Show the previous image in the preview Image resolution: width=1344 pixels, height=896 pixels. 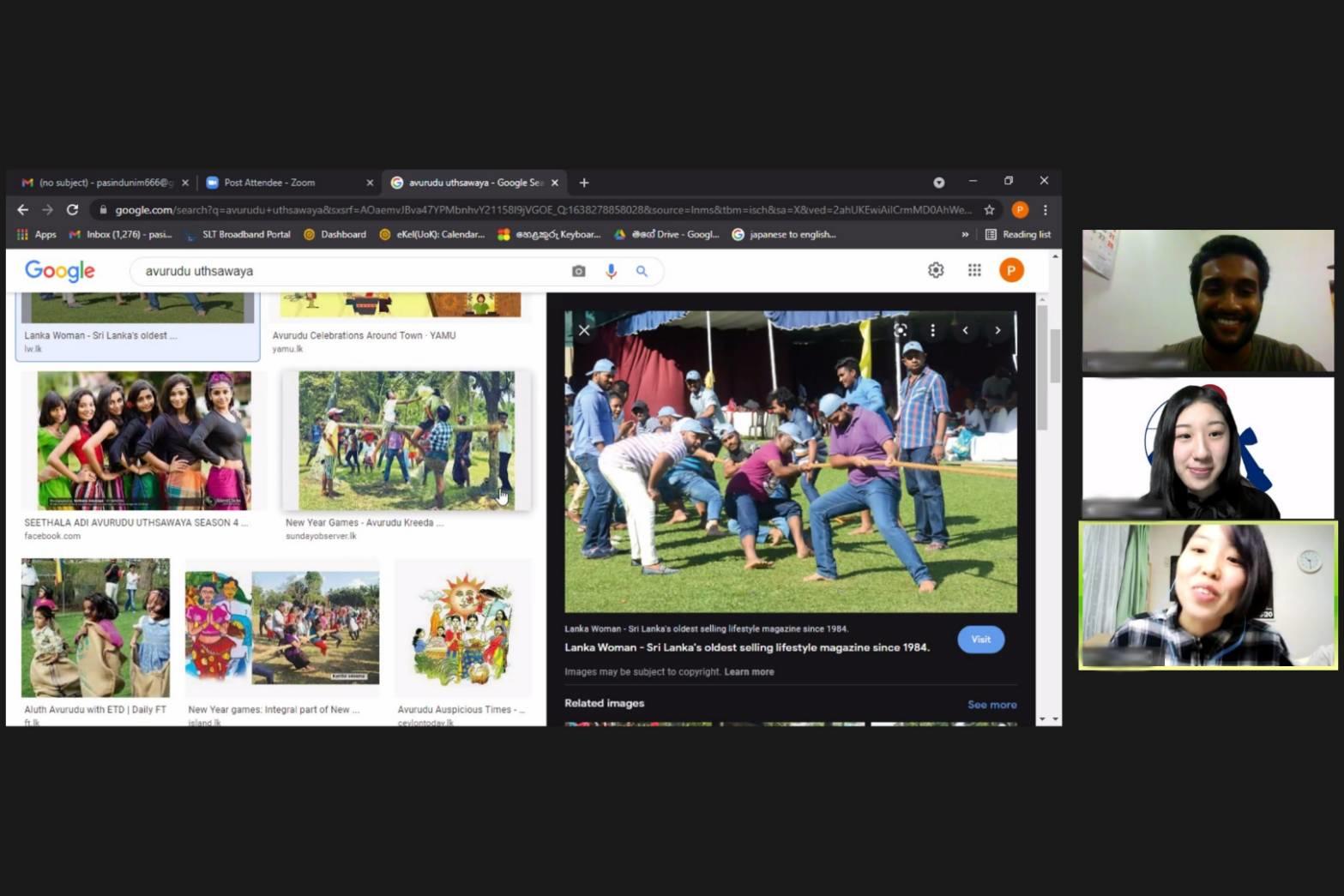[965, 330]
